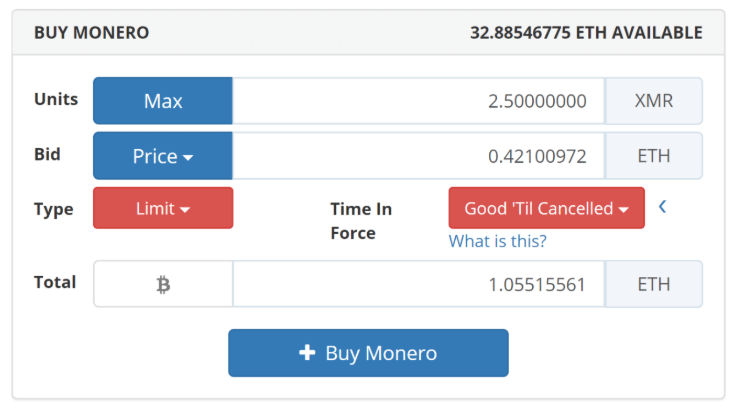Collapse Time In Force using the blue chevron

(663, 206)
